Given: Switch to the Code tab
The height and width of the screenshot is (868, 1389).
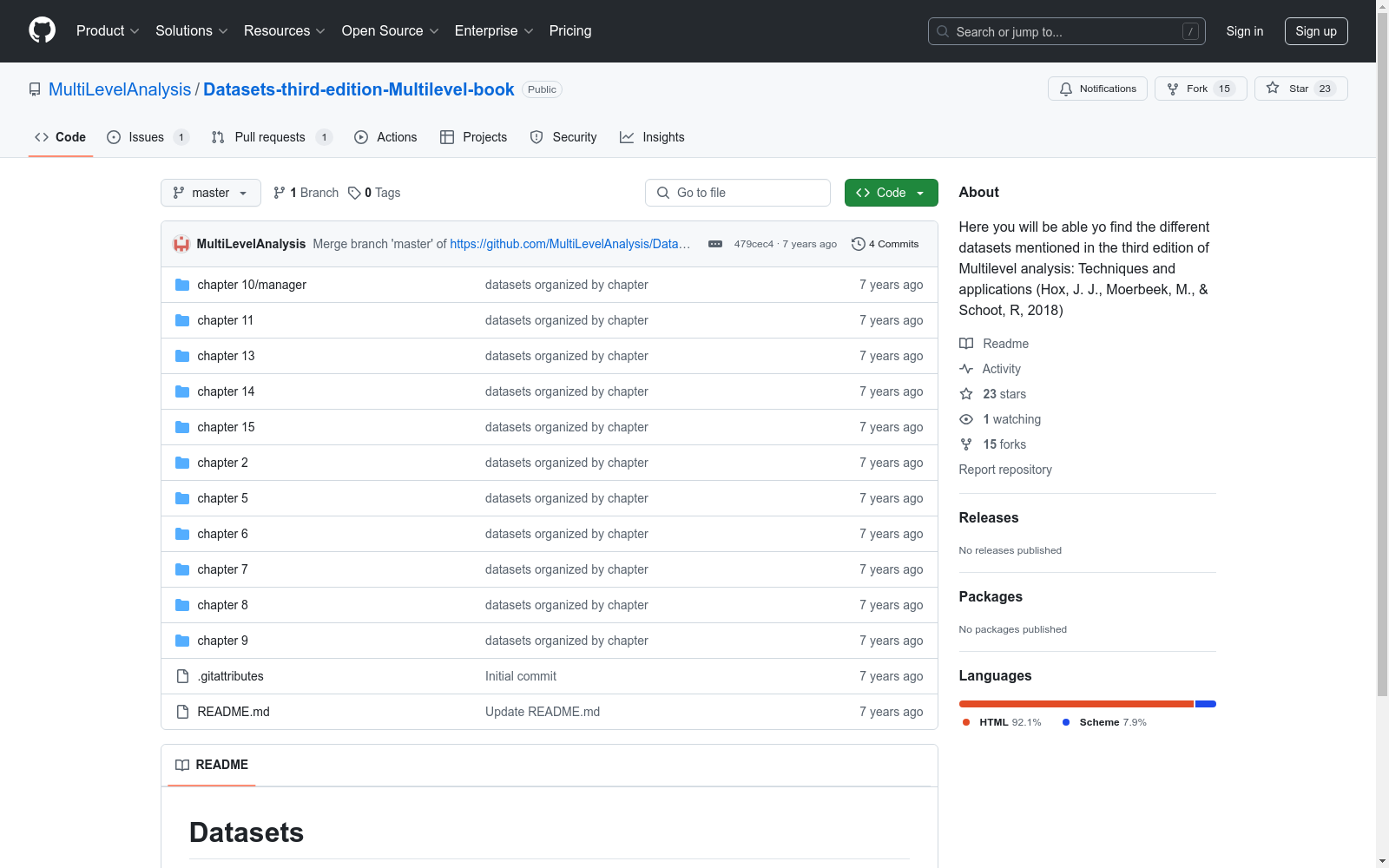Looking at the screenshot, I should pyautogui.click(x=61, y=137).
